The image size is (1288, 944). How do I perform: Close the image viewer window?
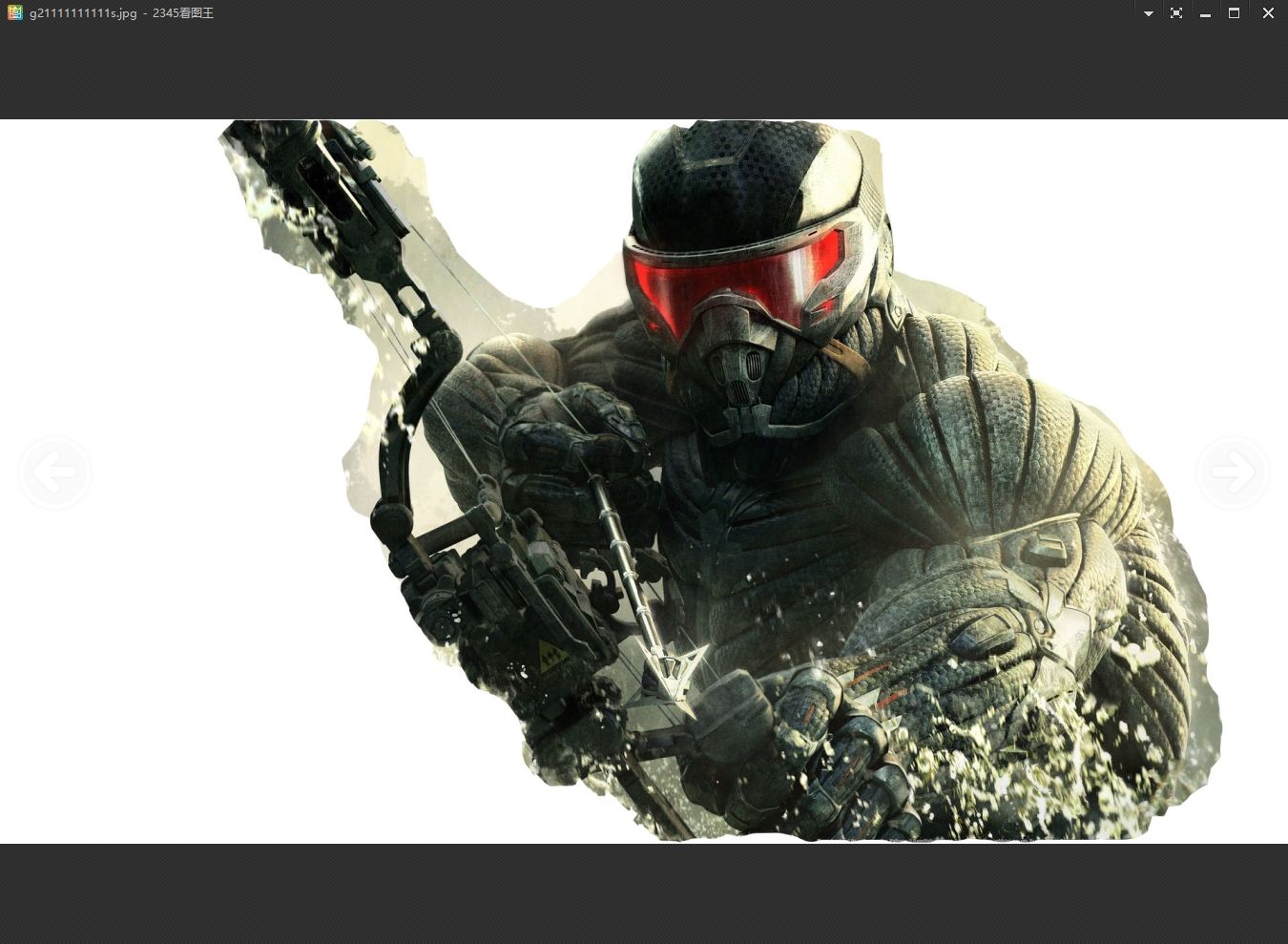click(x=1268, y=13)
